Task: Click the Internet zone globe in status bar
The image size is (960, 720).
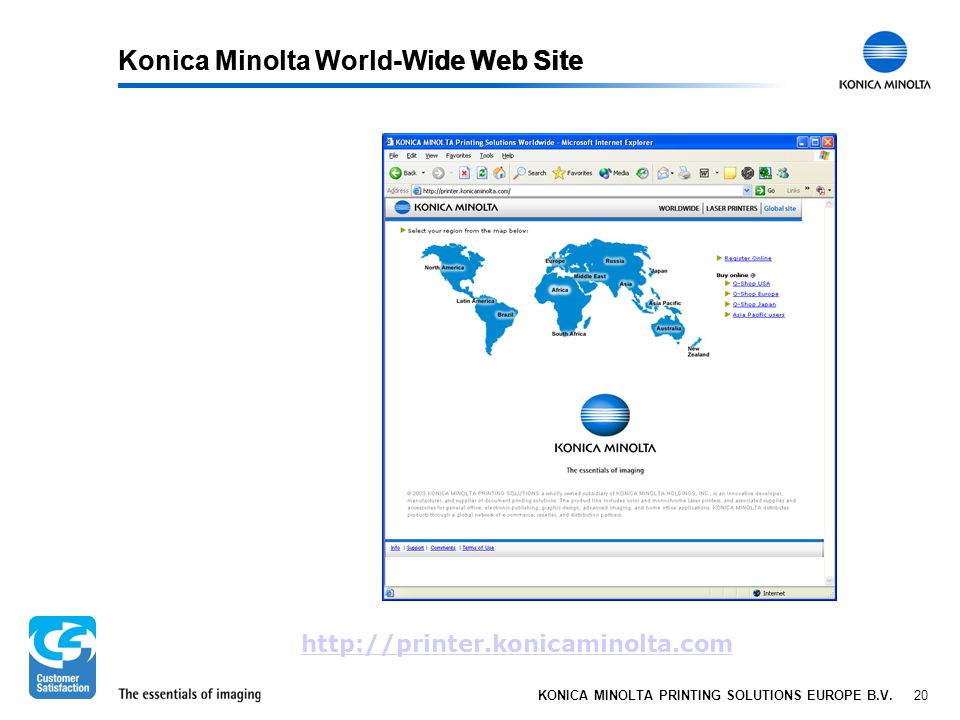Action: click(757, 593)
